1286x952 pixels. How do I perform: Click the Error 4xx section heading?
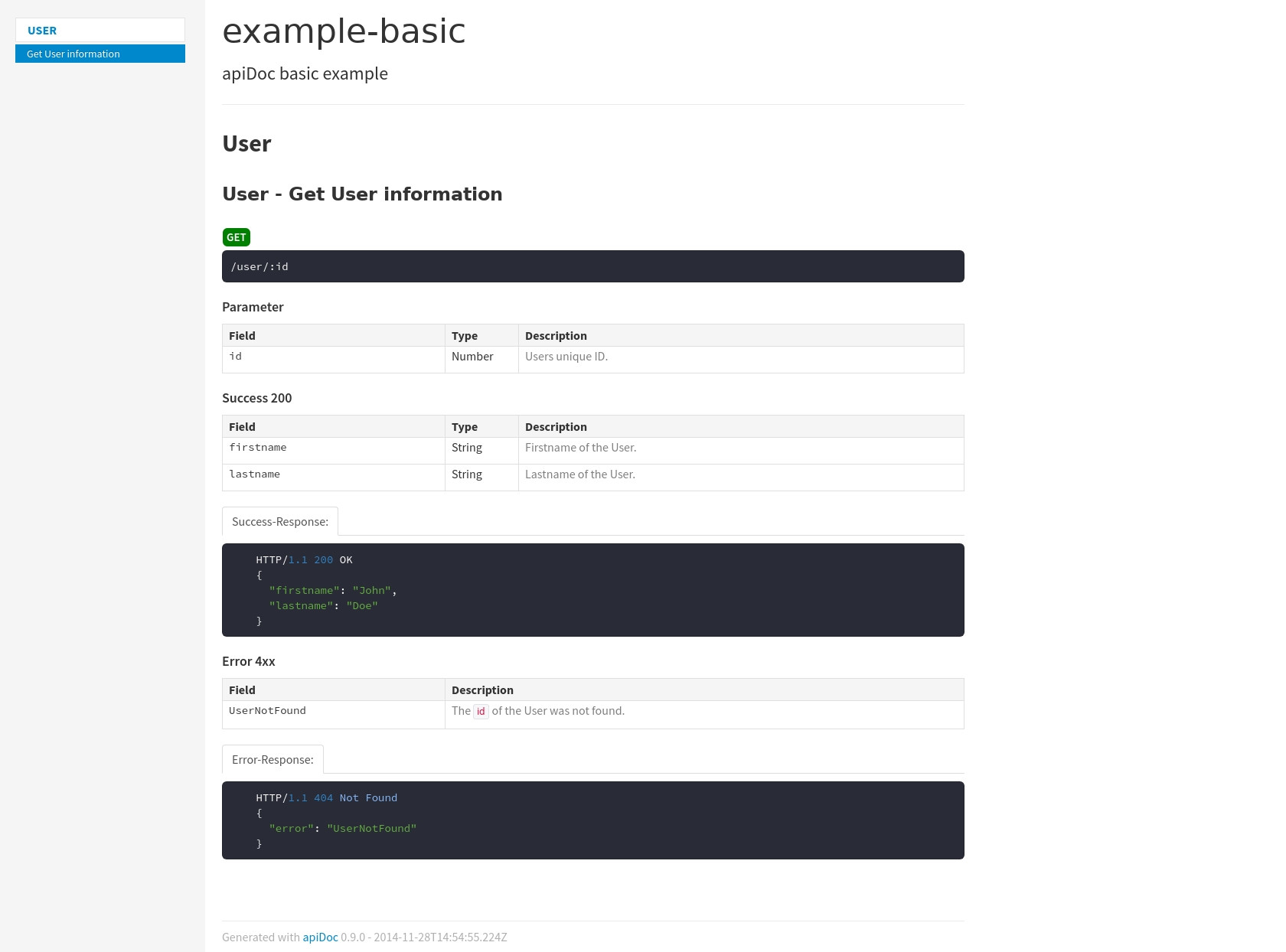(249, 661)
